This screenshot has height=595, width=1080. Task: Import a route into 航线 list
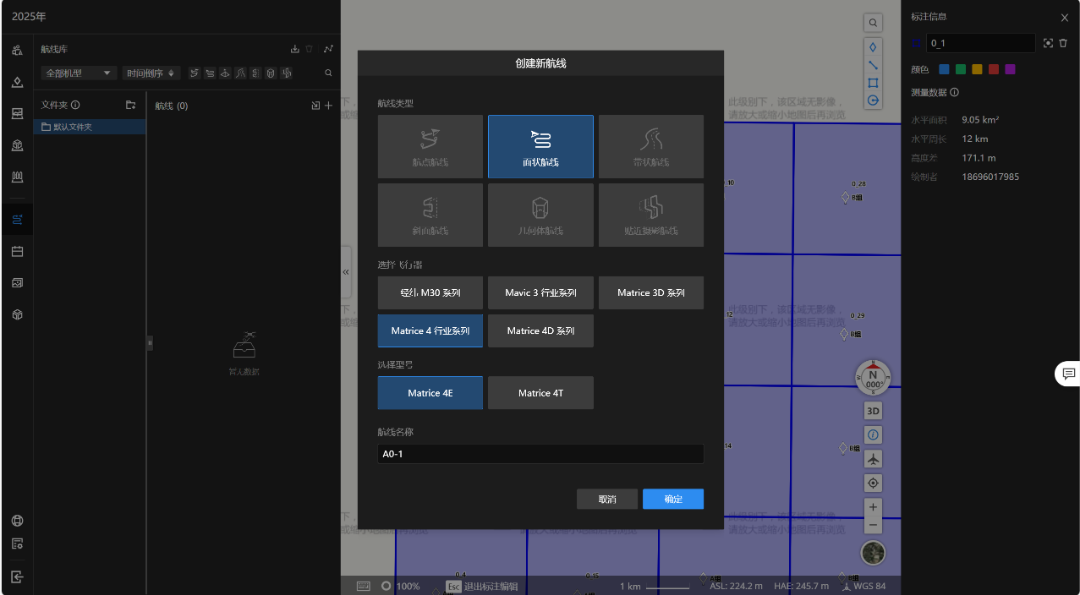click(x=315, y=105)
